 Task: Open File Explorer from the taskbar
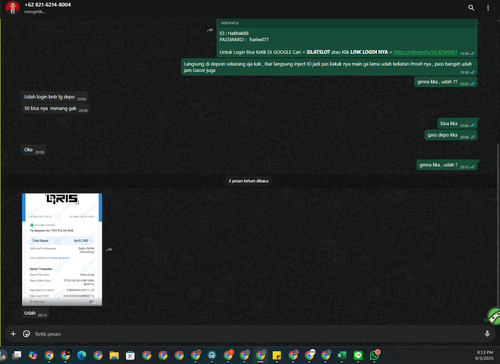tap(114, 355)
